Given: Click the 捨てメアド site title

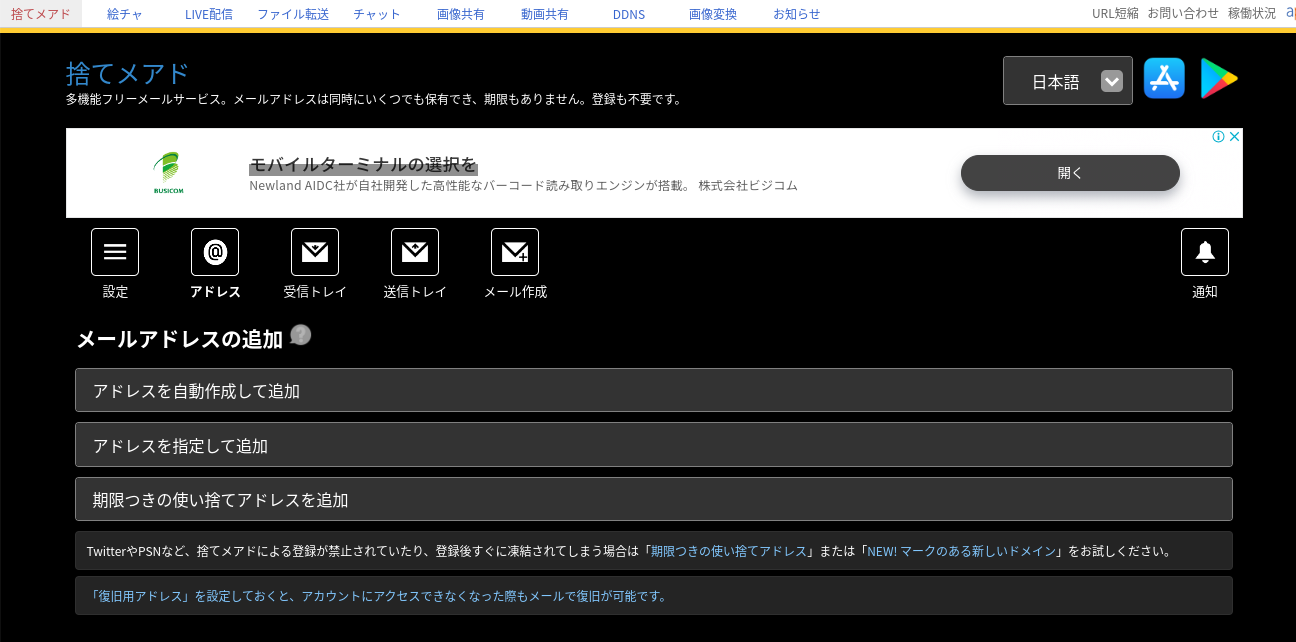Looking at the screenshot, I should (x=128, y=73).
